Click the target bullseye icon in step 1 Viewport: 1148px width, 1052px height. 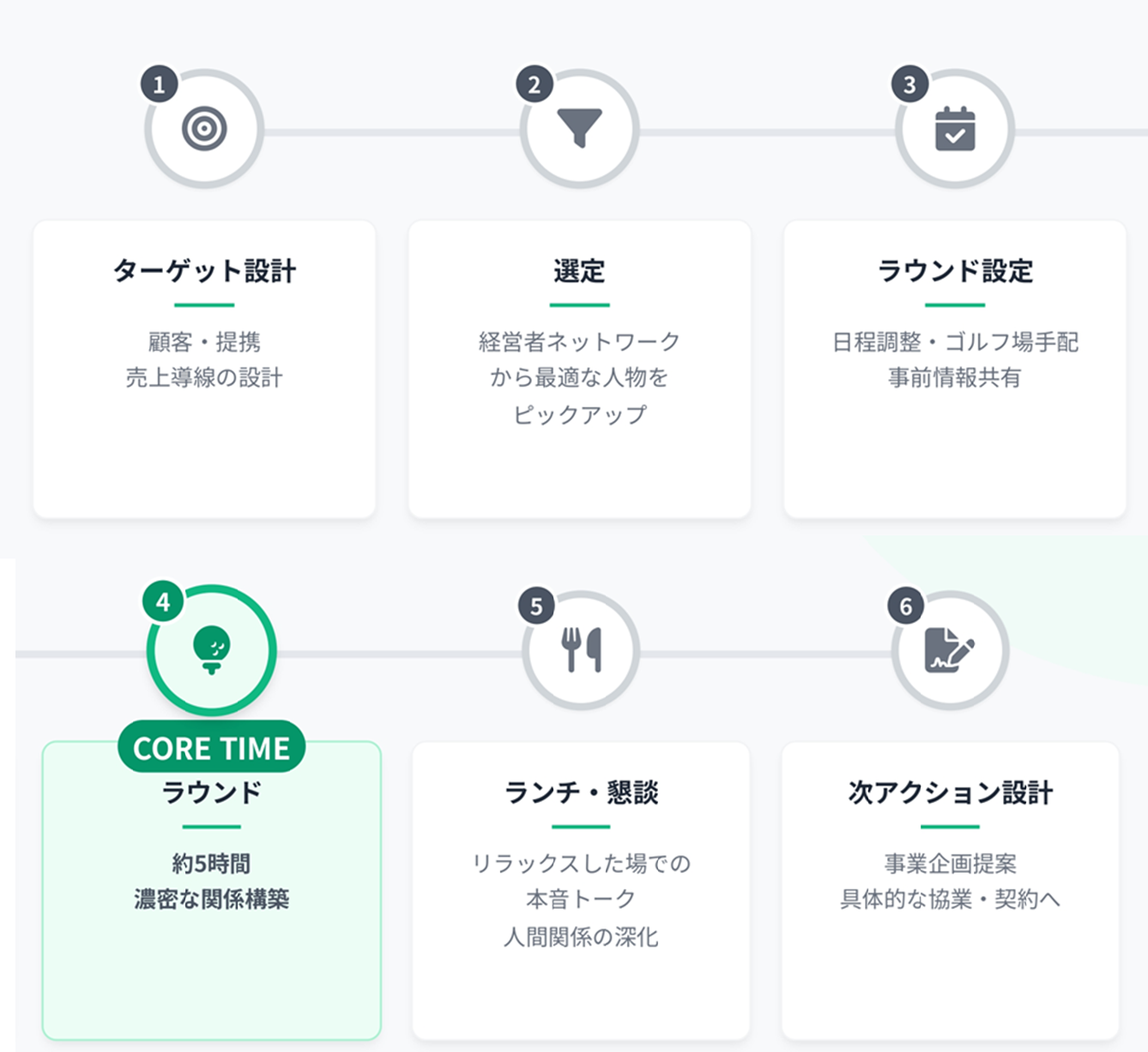204,130
